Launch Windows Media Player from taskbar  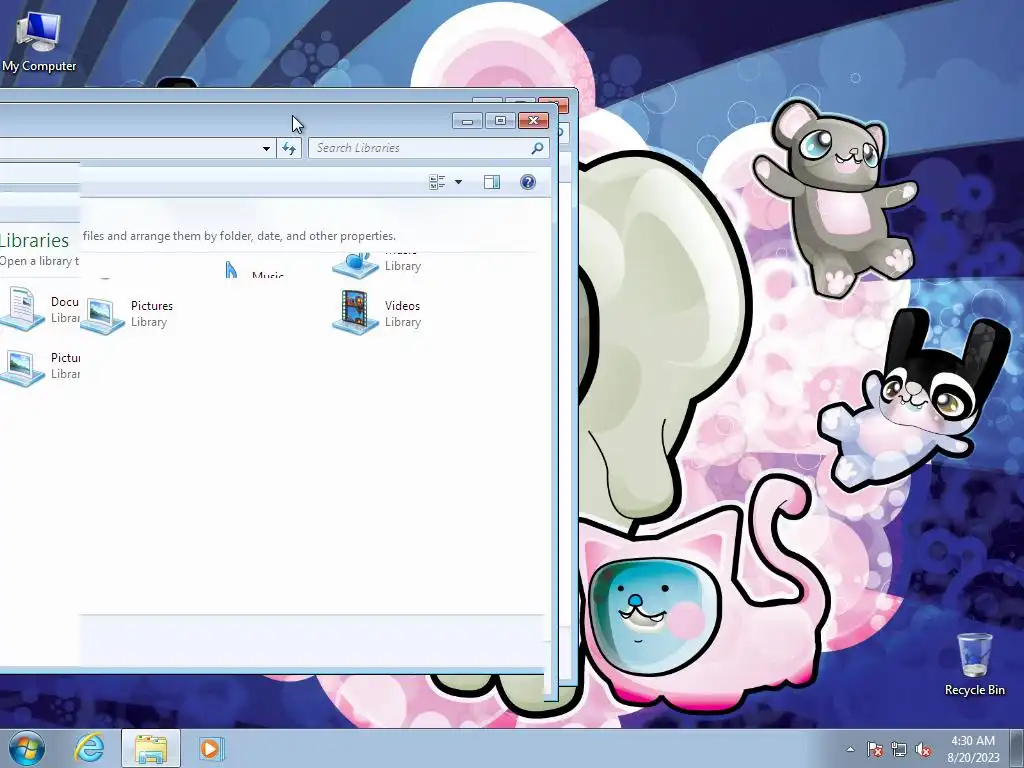click(211, 748)
